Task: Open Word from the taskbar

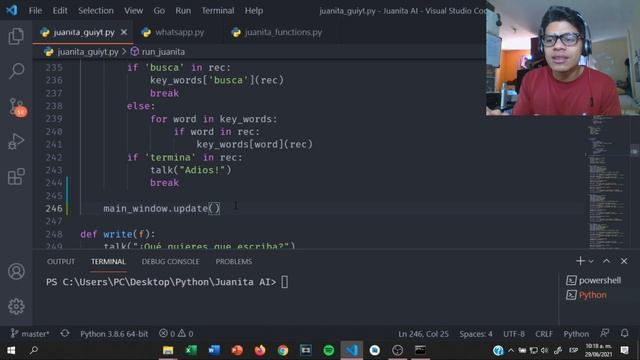Action: [x=213, y=350]
